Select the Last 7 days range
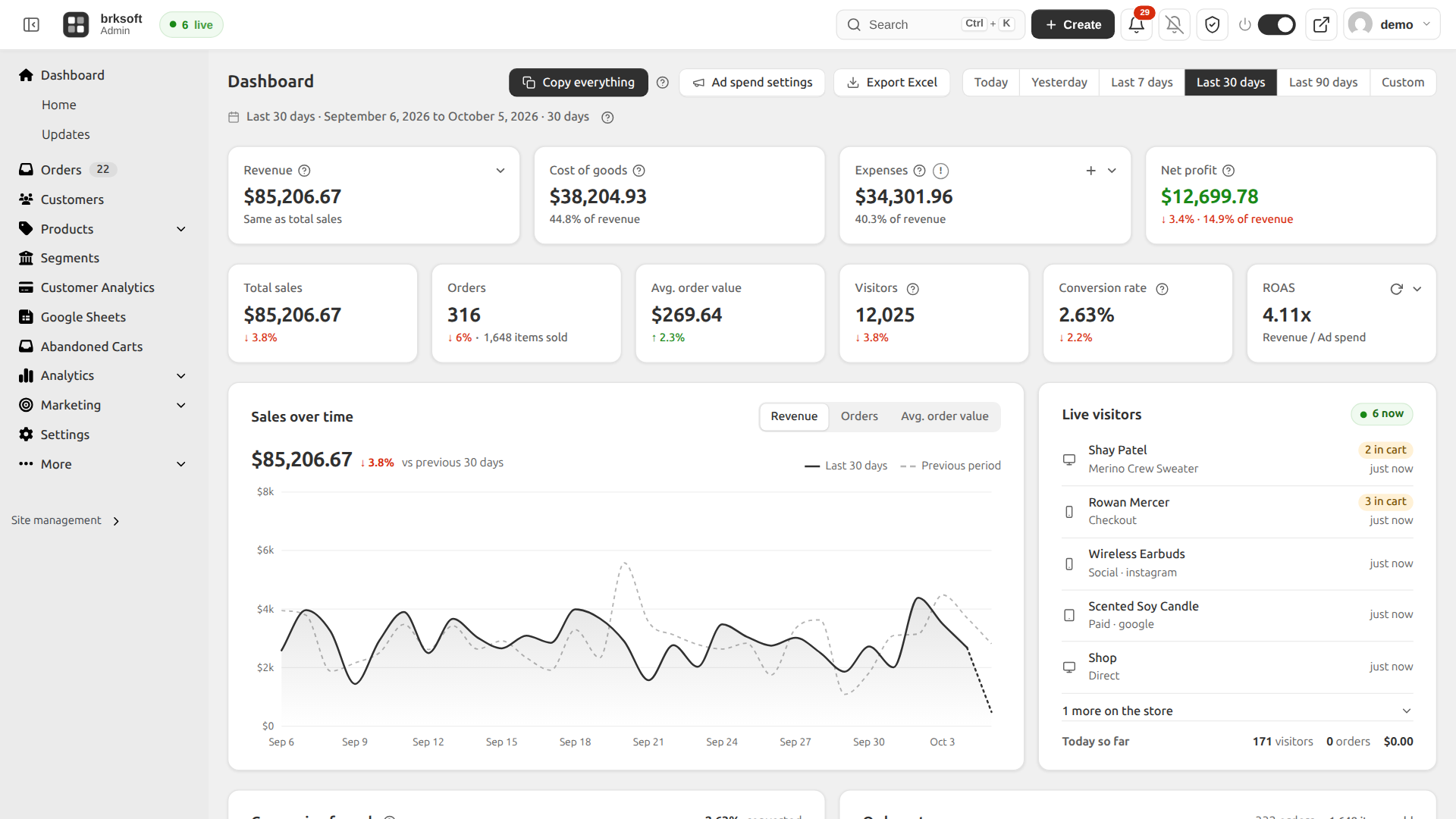This screenshot has height=819, width=1456. pyautogui.click(x=1141, y=83)
